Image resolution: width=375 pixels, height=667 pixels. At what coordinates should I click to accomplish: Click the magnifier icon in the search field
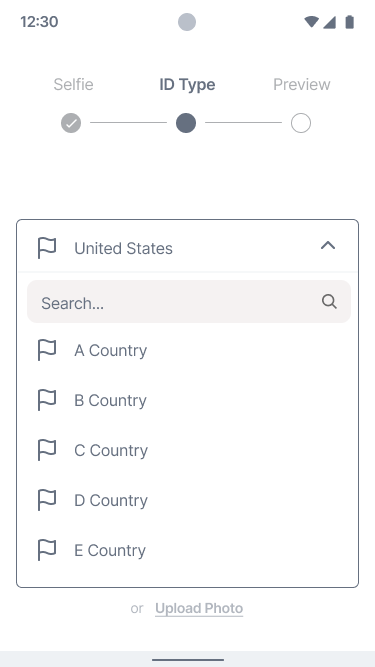329,302
